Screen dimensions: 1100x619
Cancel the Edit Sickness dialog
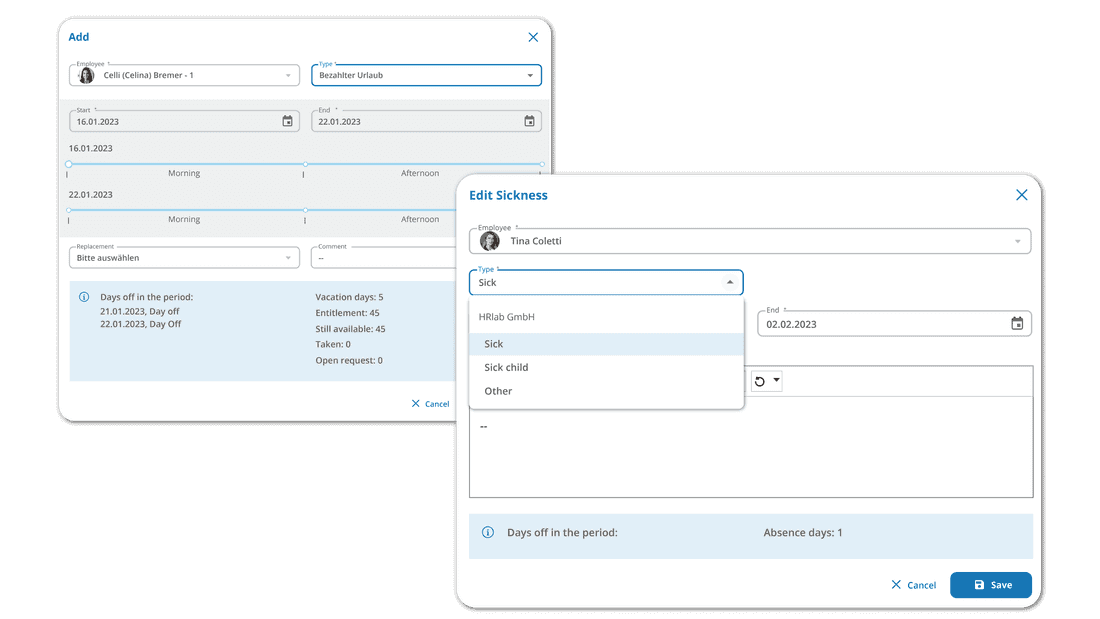(x=913, y=584)
